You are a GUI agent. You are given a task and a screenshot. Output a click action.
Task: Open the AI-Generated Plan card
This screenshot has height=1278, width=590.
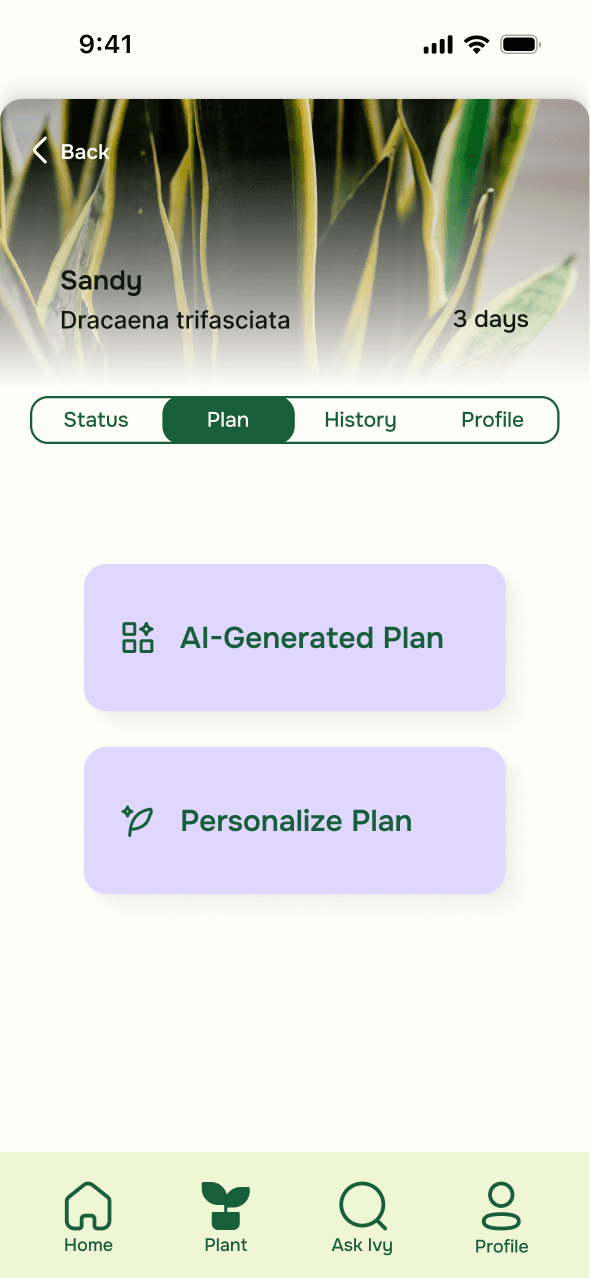[295, 637]
